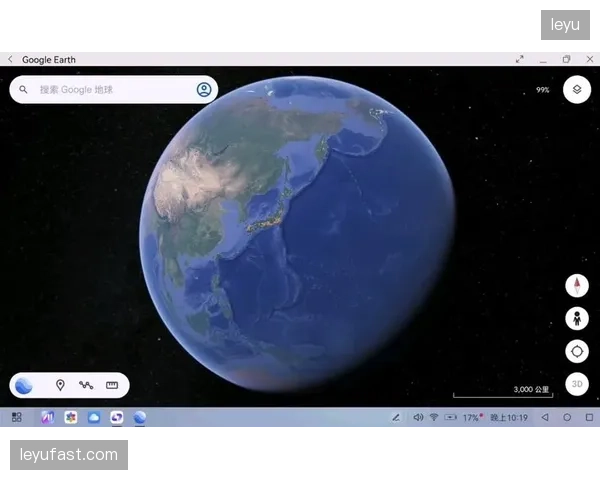600x480 pixels.
Task: Adjust volume via the speaker icon
Action: tap(418, 417)
